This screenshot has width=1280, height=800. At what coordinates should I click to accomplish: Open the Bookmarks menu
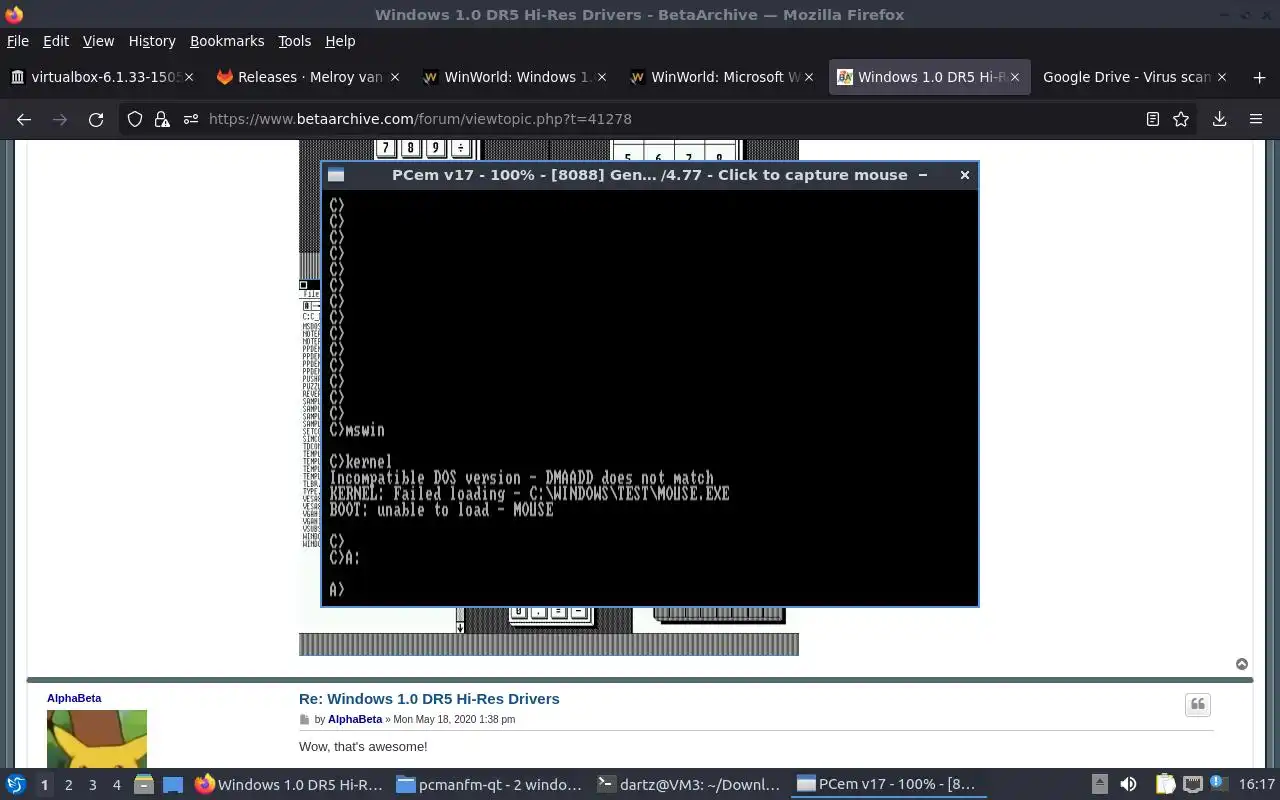click(x=227, y=41)
